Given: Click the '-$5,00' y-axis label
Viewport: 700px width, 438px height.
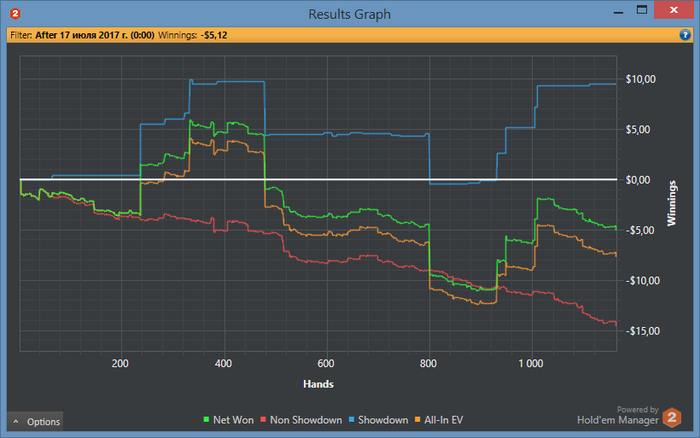Looking at the screenshot, I should click(x=640, y=230).
